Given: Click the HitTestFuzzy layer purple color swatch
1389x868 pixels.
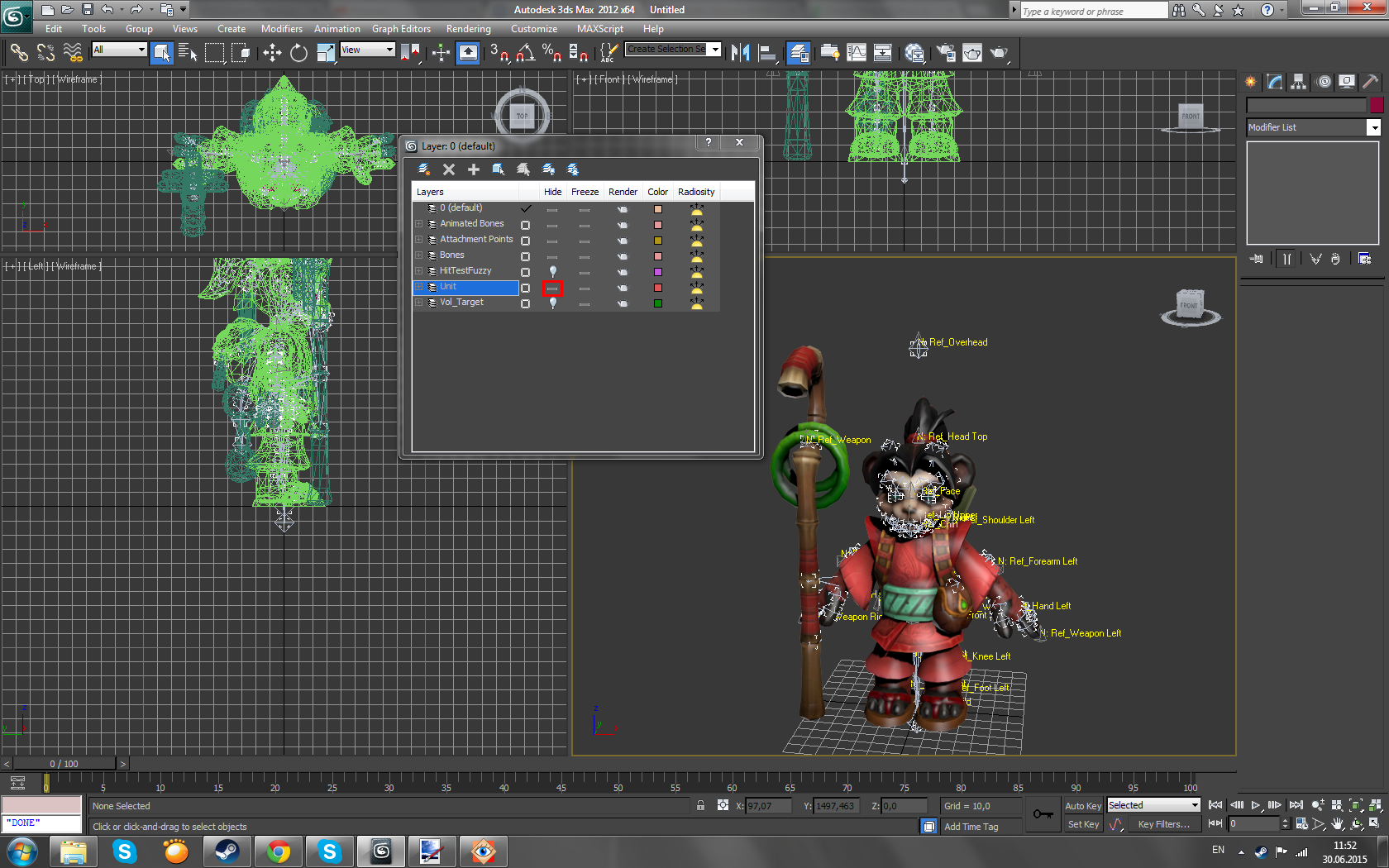Looking at the screenshot, I should [x=658, y=272].
